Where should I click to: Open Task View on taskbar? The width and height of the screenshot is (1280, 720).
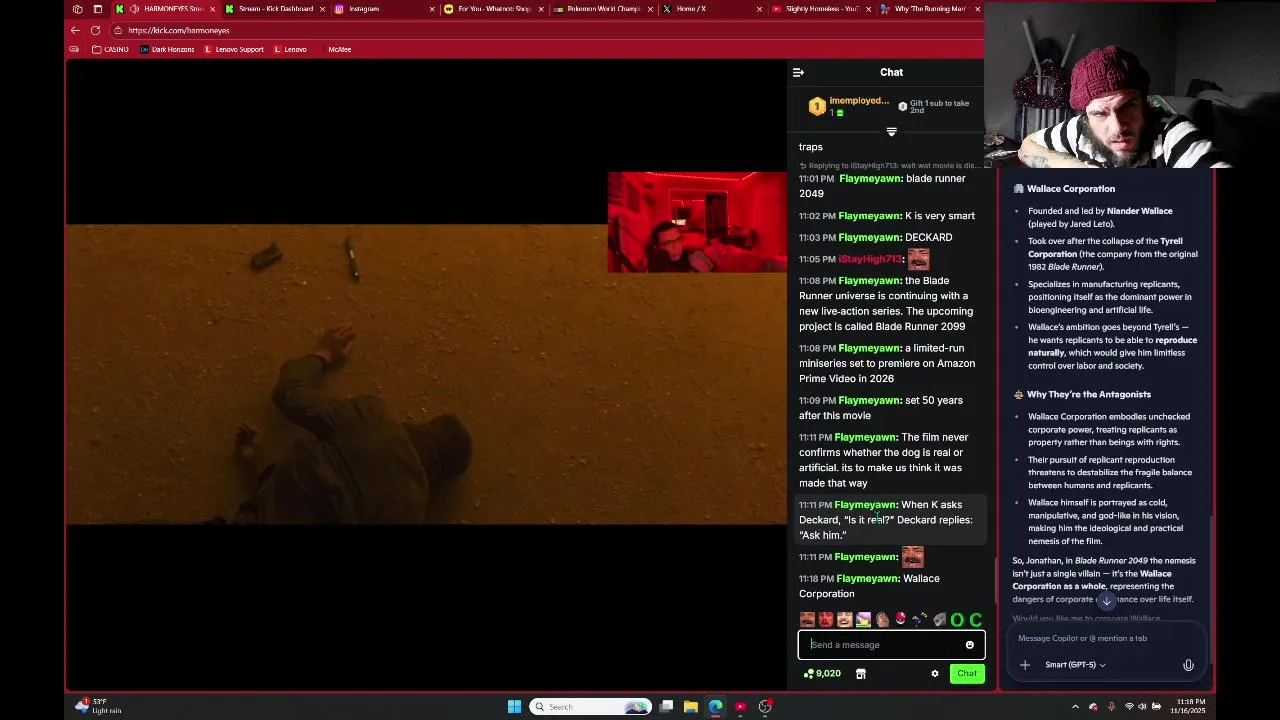[666, 707]
